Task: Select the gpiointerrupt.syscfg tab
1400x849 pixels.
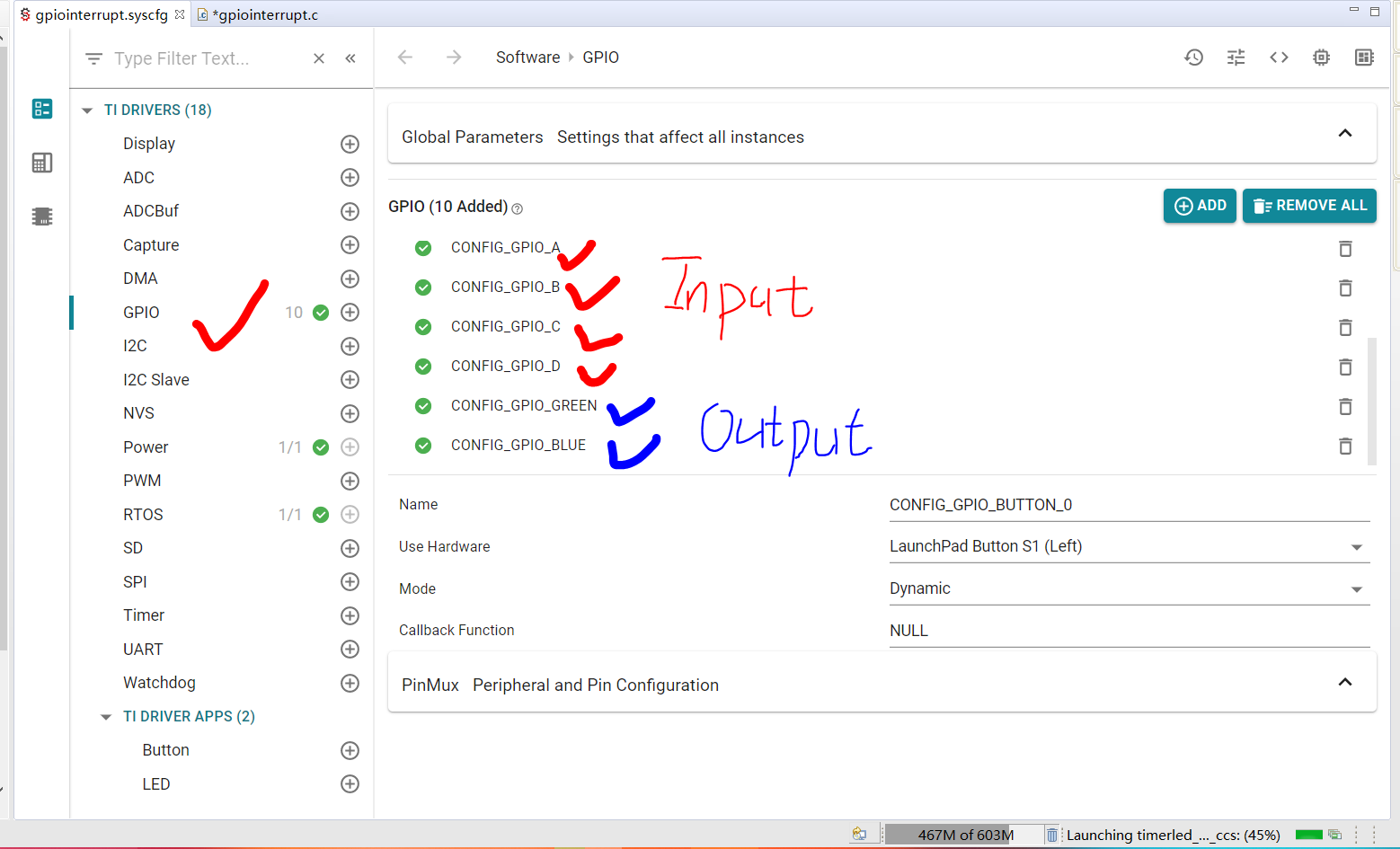Action: click(101, 15)
